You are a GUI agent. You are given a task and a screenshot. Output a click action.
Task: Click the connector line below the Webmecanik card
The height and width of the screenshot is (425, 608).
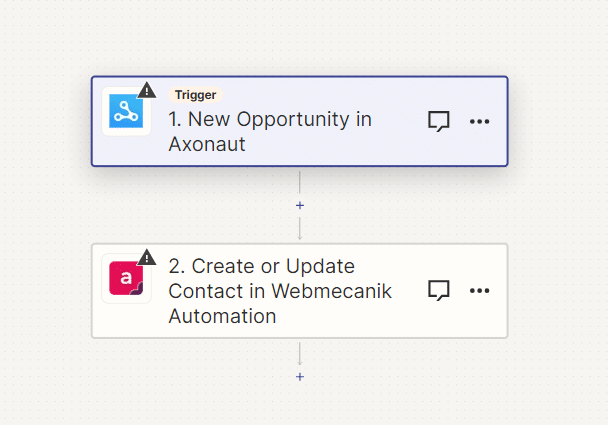coord(300,352)
